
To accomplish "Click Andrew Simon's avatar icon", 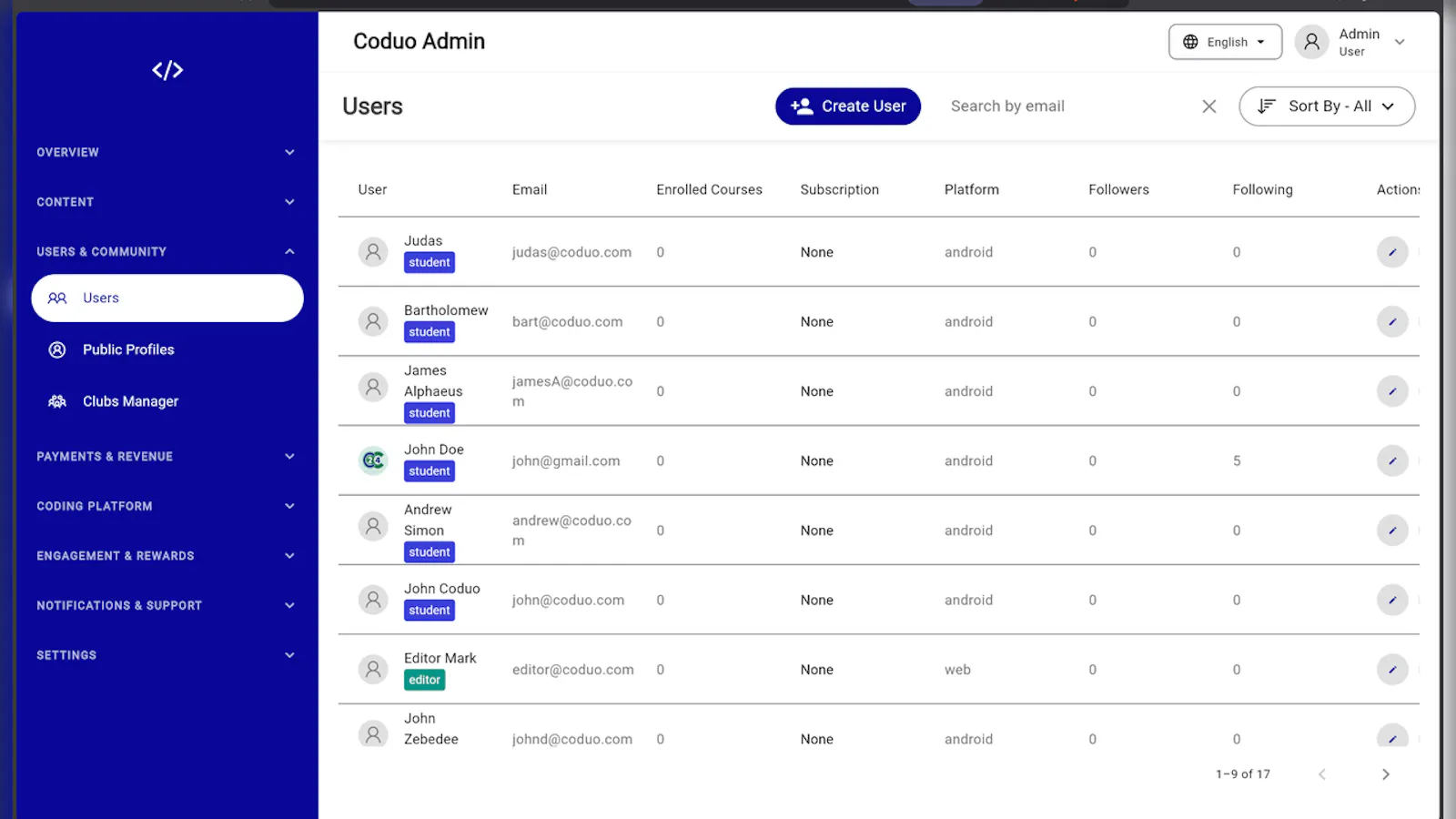I will 373,527.
